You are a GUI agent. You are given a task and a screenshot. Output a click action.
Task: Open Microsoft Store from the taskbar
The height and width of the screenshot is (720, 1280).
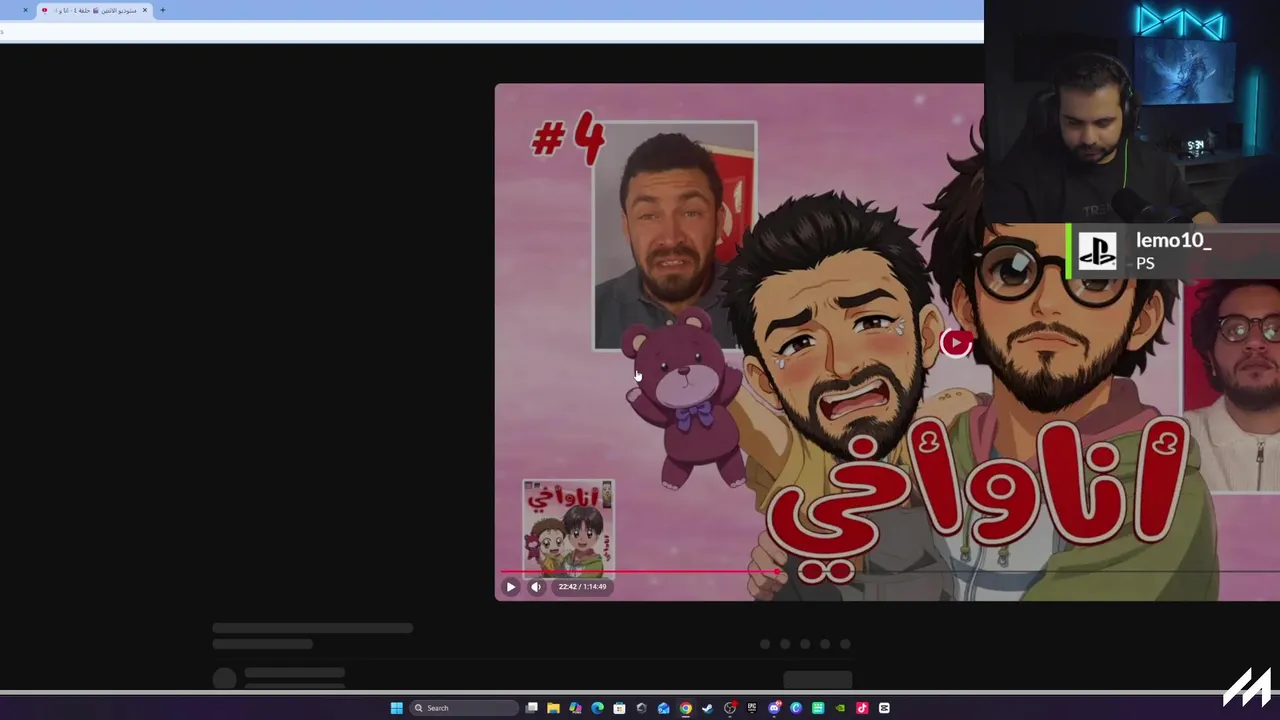pyautogui.click(x=619, y=708)
